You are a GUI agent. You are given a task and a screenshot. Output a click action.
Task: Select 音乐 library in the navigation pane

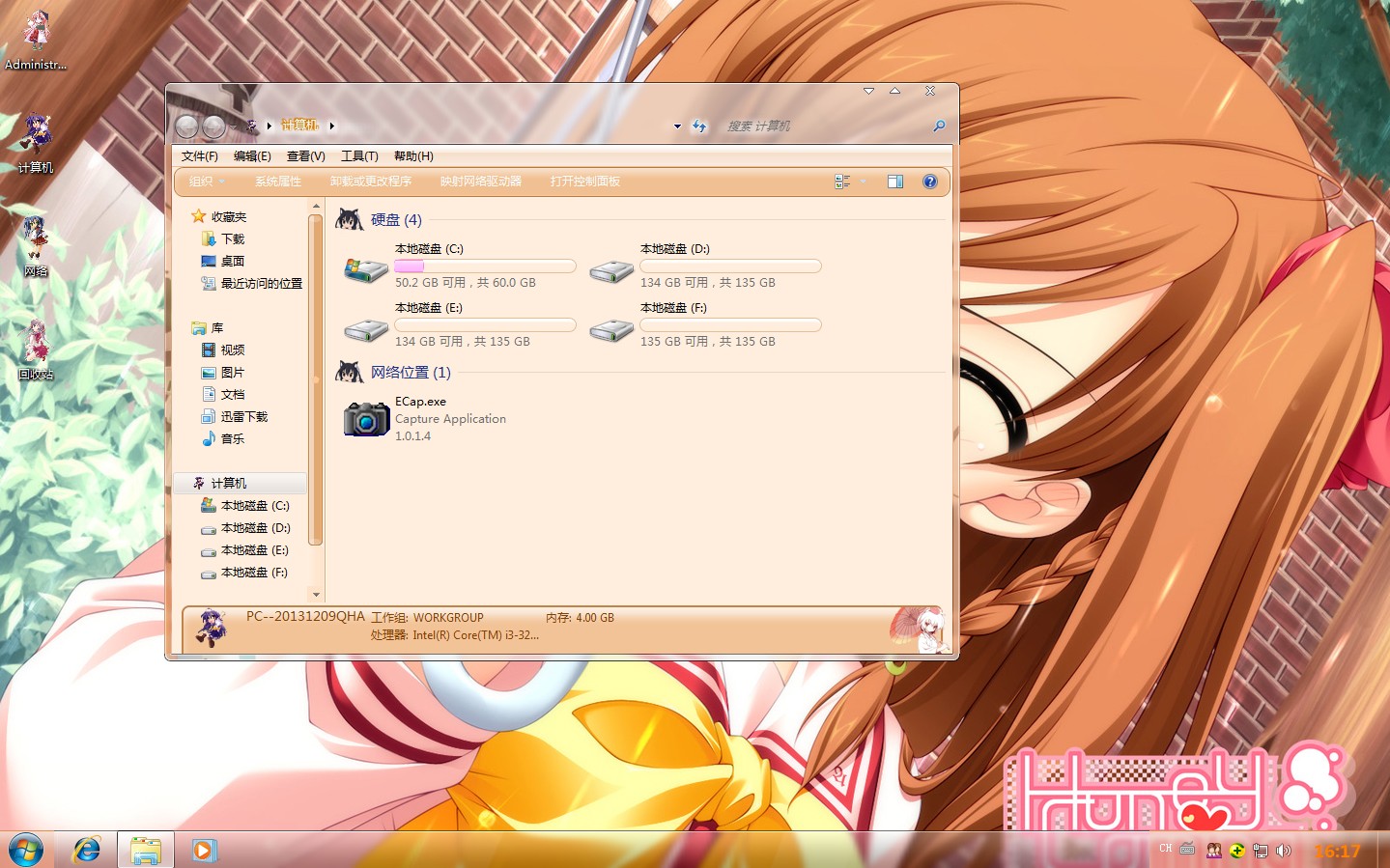click(233, 439)
